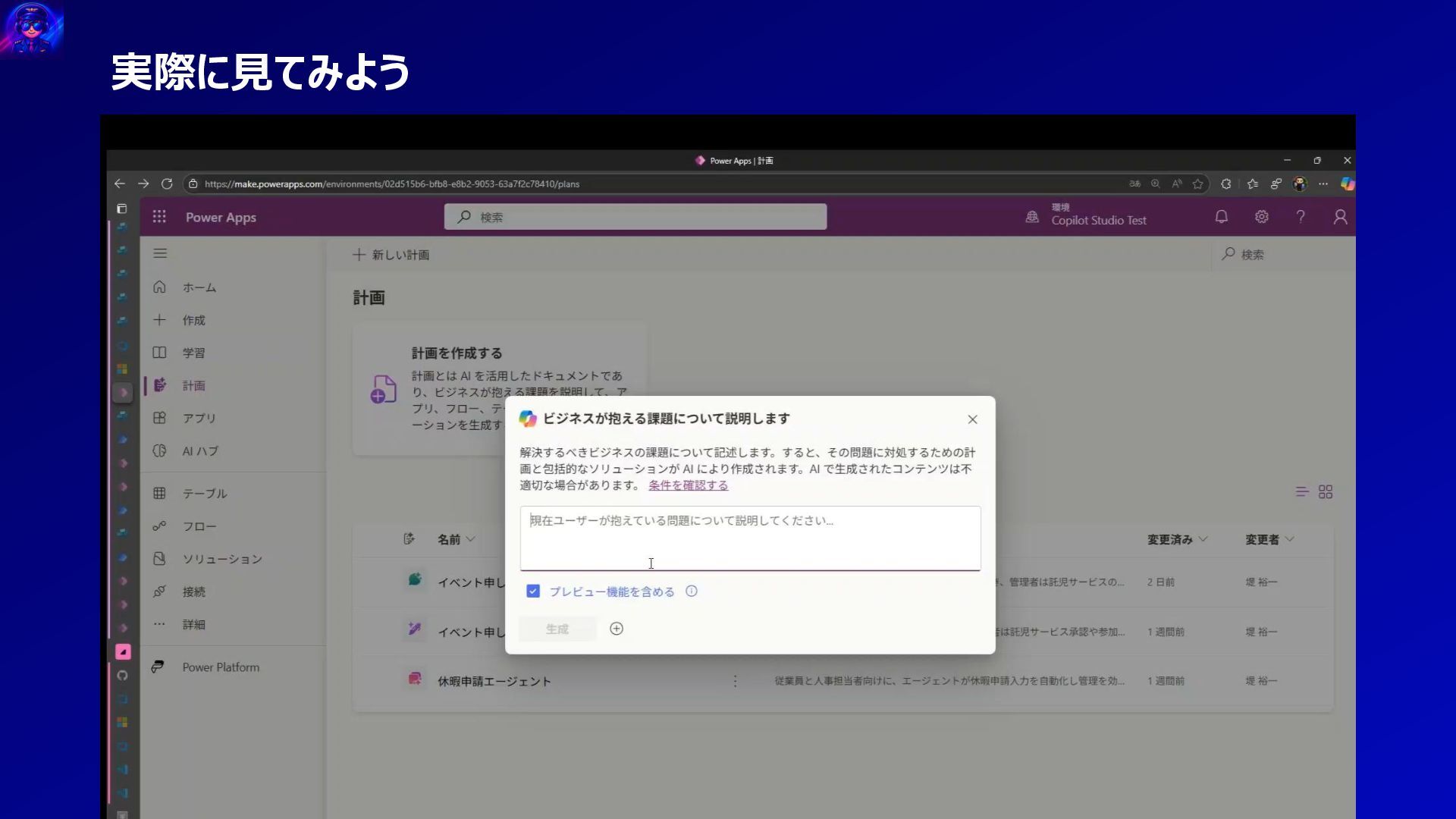This screenshot has height=819, width=1456.
Task: Click the 計画を作成する card
Action: pos(500,388)
